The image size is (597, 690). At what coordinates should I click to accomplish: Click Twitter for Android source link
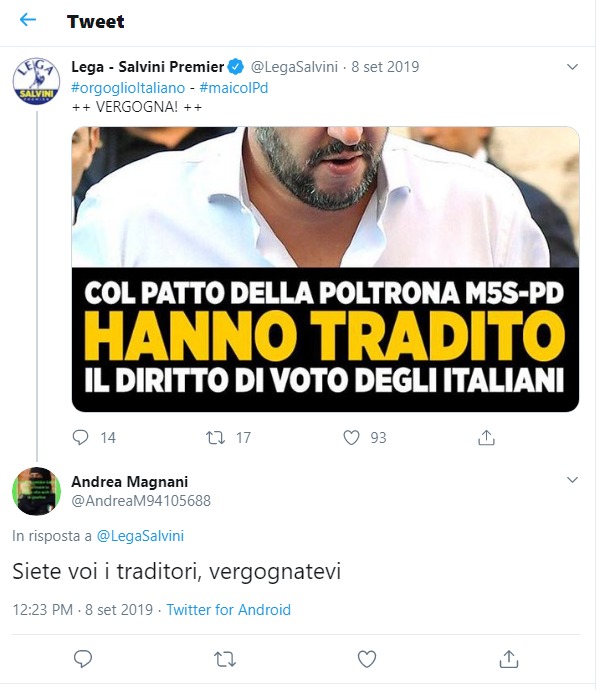pyautogui.click(x=228, y=609)
